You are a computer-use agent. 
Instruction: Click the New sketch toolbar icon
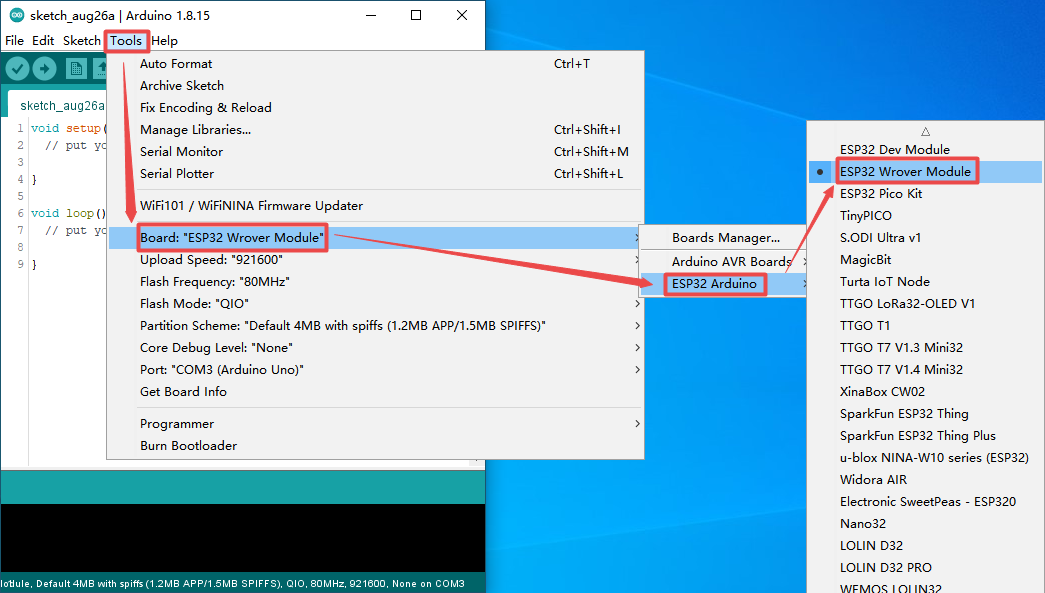pyautogui.click(x=75, y=69)
